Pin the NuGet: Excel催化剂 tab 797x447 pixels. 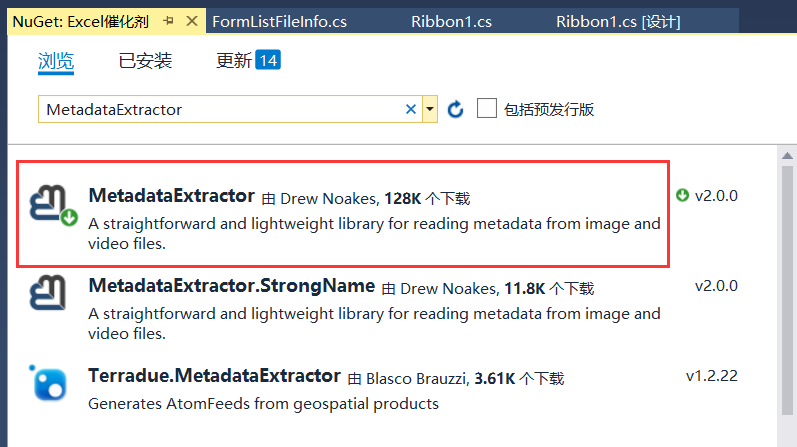(x=167, y=20)
